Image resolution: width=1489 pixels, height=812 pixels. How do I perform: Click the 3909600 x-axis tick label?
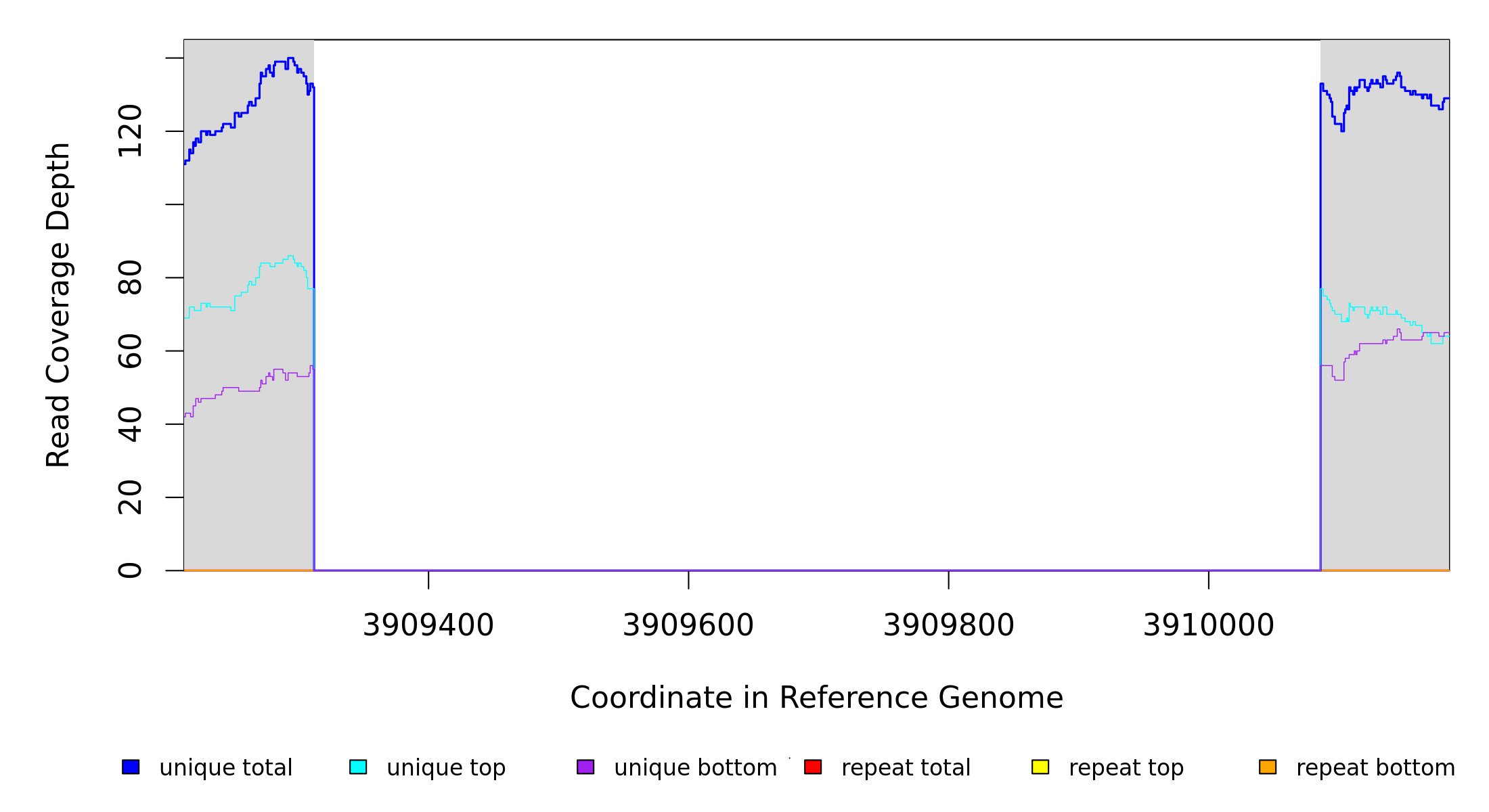tap(688, 625)
